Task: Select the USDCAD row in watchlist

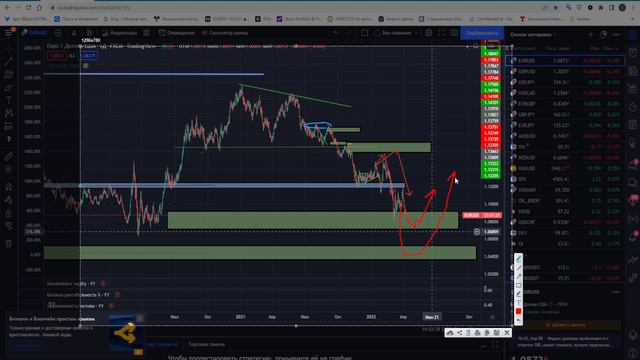Action: click(x=565, y=93)
